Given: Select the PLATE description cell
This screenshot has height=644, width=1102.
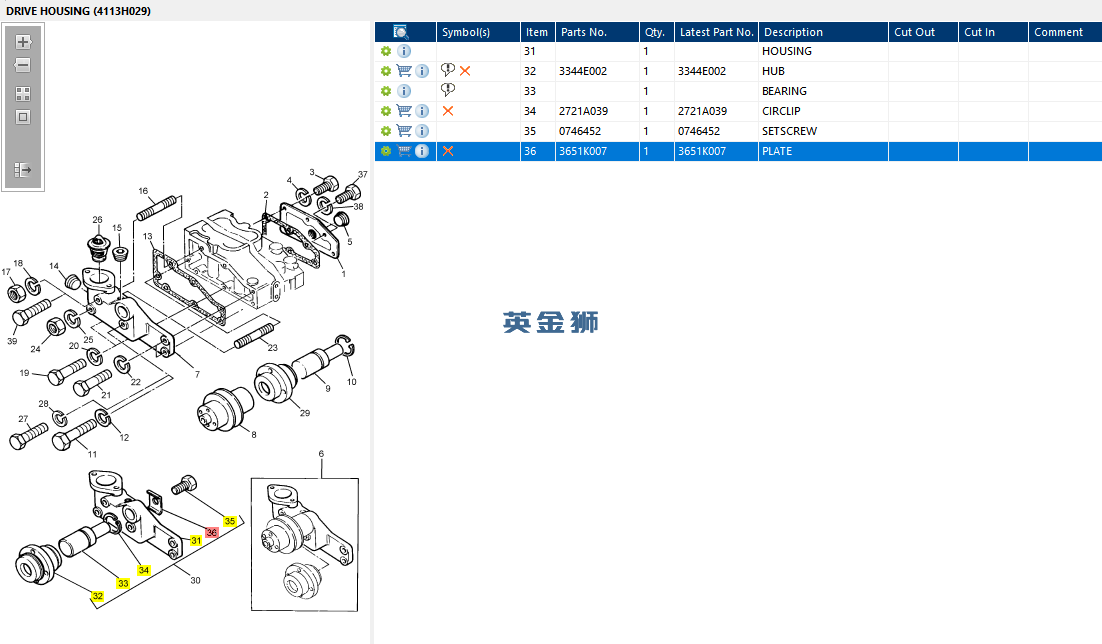Looking at the screenshot, I should [824, 151].
